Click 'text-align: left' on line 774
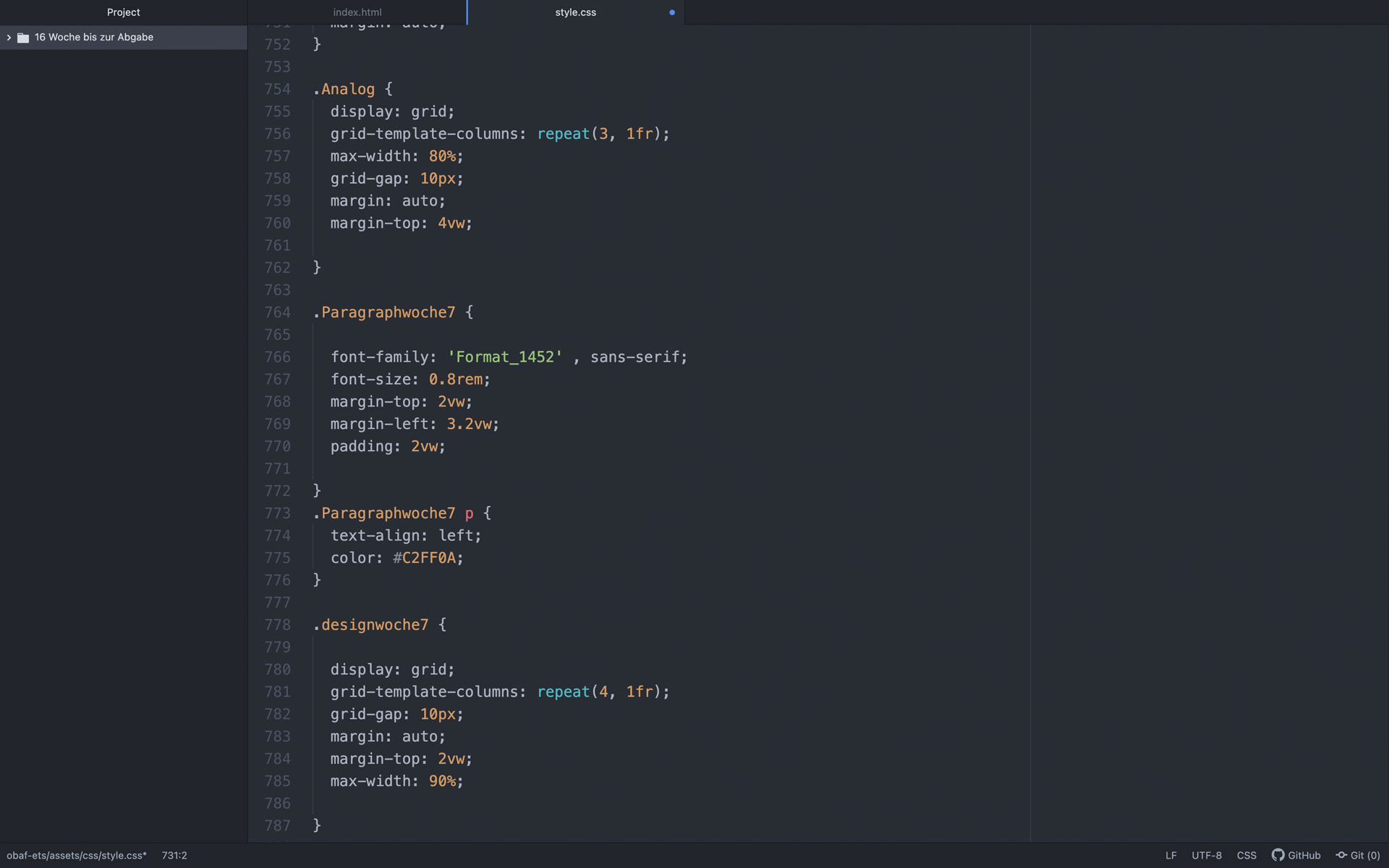Screen dimensions: 1389x868 [x=406, y=536]
